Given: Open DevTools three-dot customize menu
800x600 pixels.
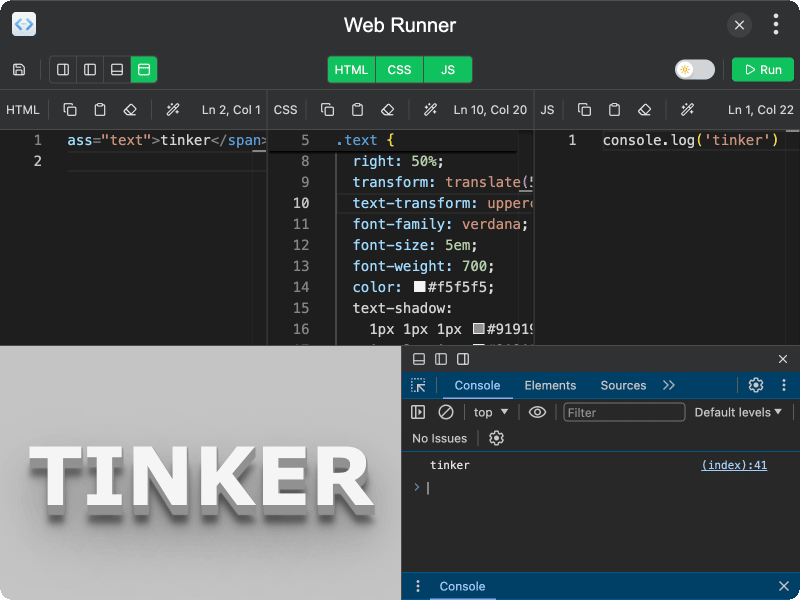Looking at the screenshot, I should click(784, 385).
